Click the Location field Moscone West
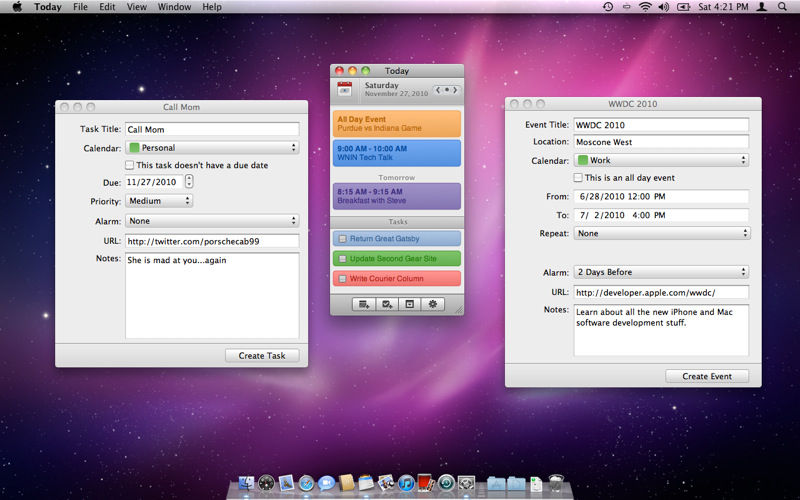Screen dimensions: 800x500 coord(661,142)
